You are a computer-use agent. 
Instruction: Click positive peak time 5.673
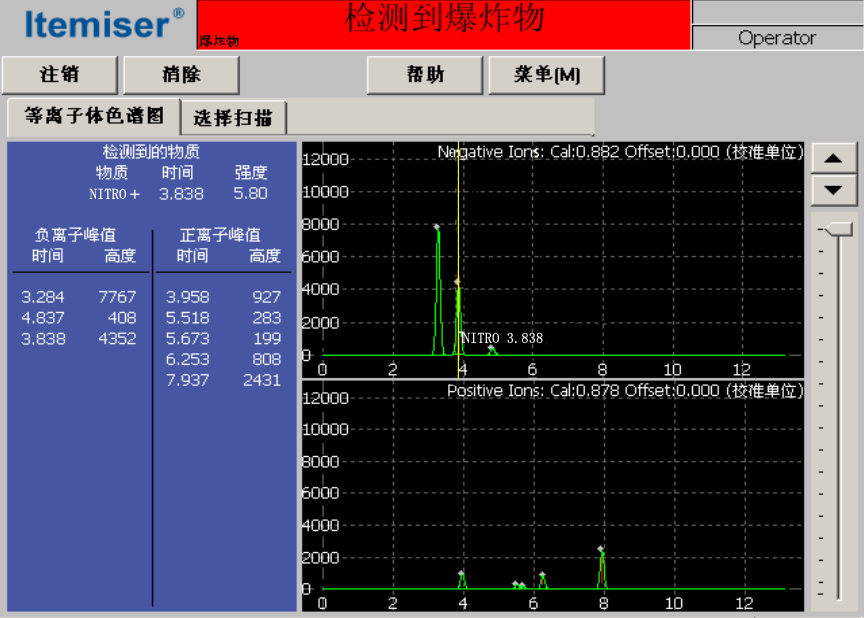[x=187, y=339]
